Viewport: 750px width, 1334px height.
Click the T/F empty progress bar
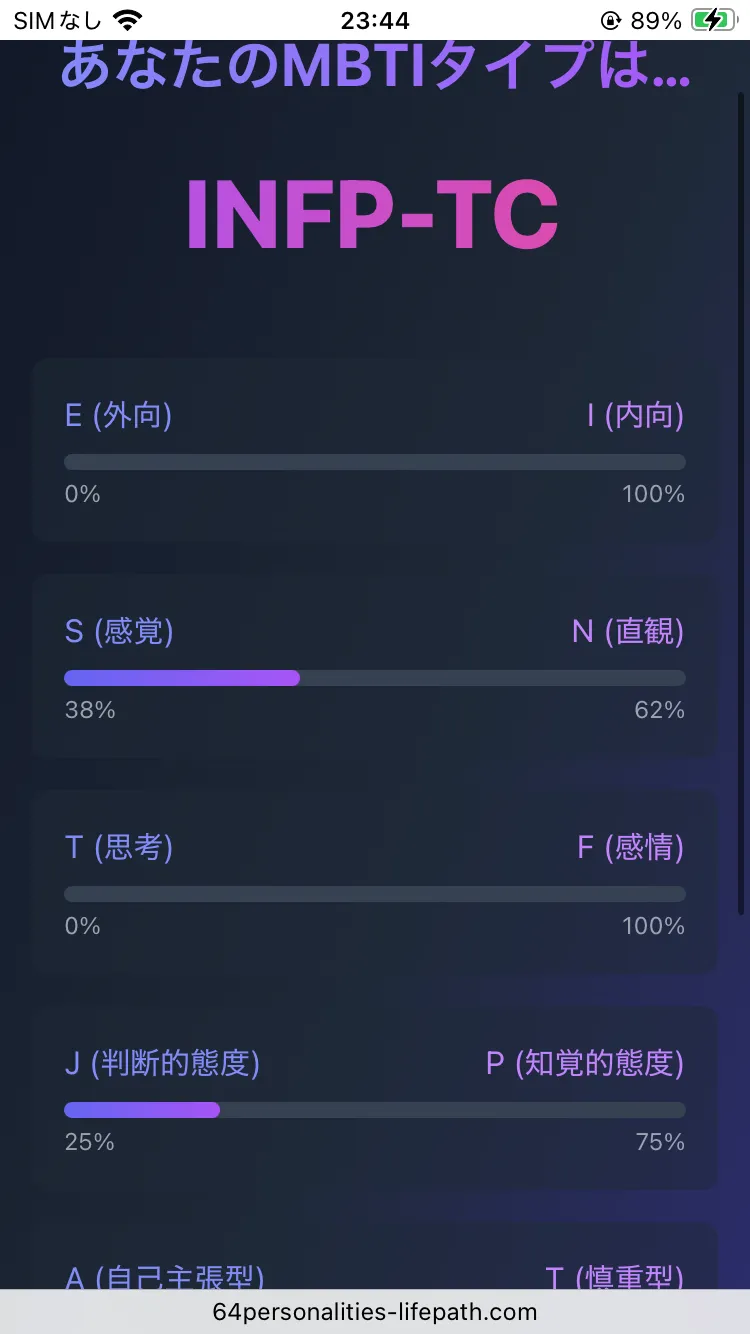click(x=375, y=894)
